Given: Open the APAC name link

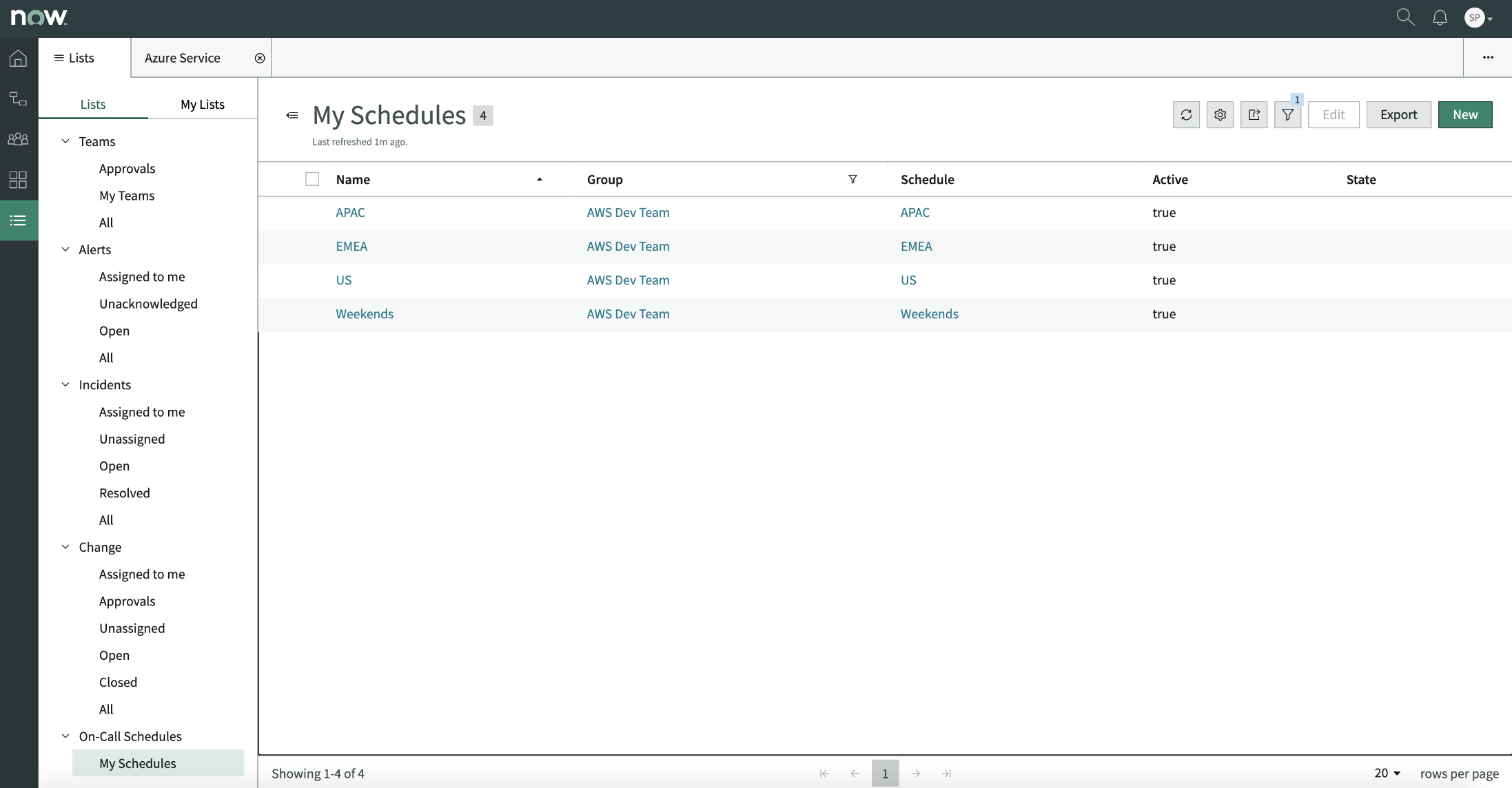Looking at the screenshot, I should coord(350,213).
